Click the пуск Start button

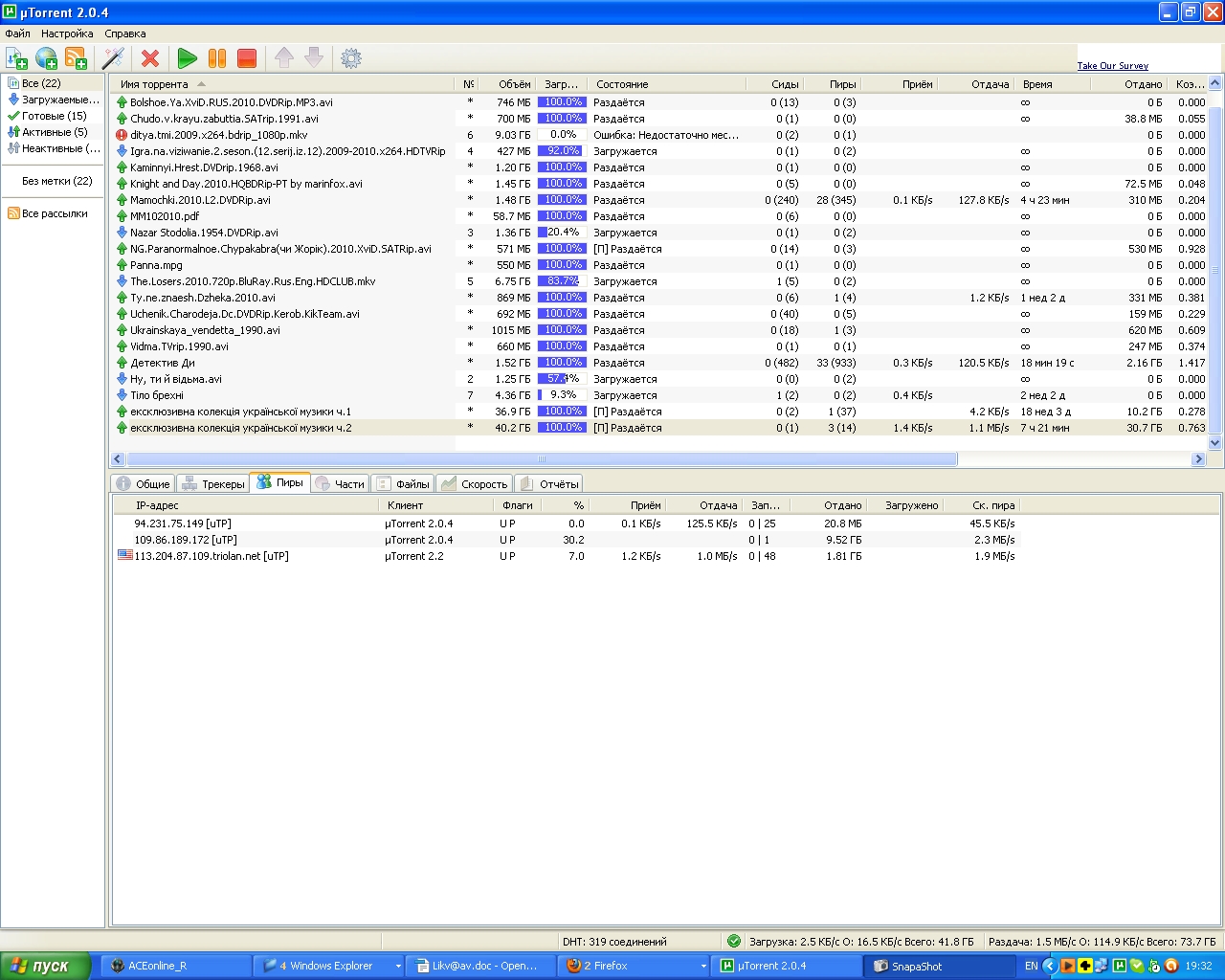(x=45, y=966)
